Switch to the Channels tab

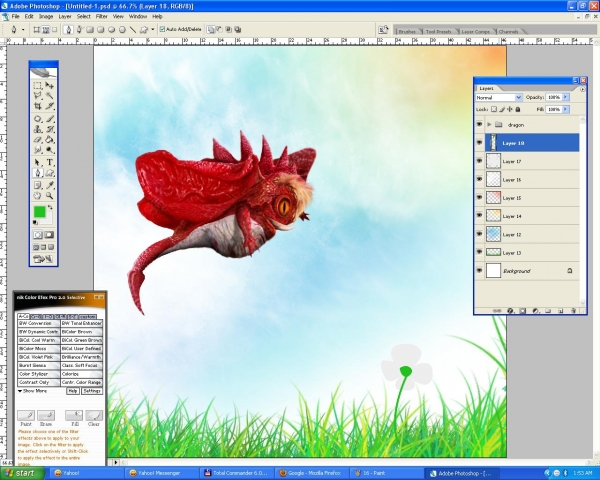[509, 31]
